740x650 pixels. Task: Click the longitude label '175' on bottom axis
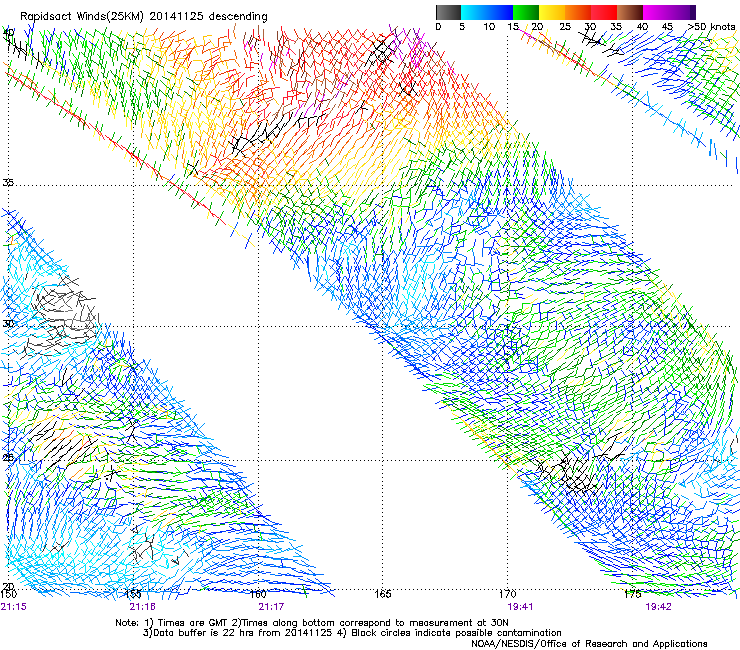pyautogui.click(x=632, y=594)
